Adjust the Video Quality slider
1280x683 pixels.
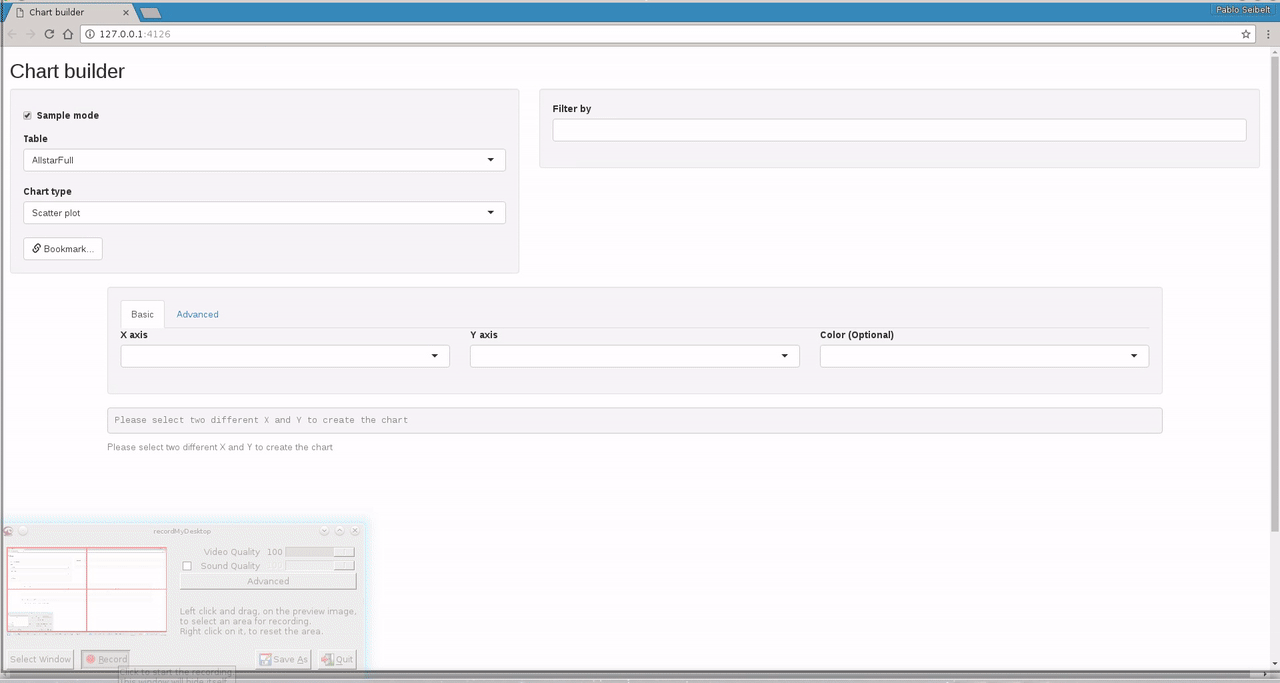pos(320,552)
